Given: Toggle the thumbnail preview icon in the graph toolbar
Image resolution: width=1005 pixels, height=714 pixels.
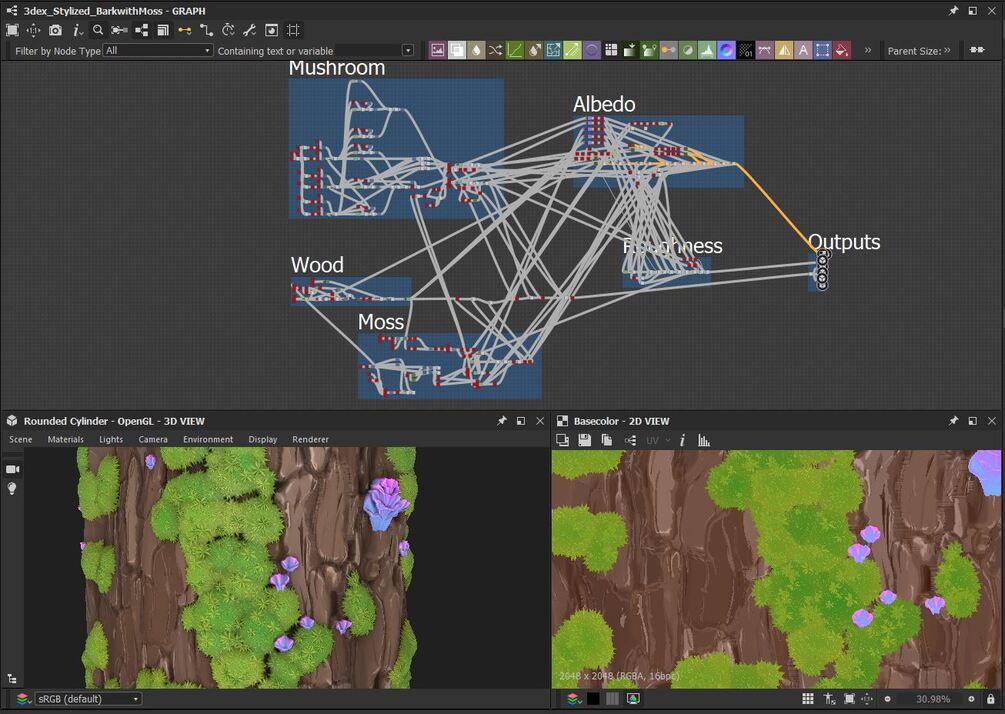Looking at the screenshot, I should click(272, 30).
